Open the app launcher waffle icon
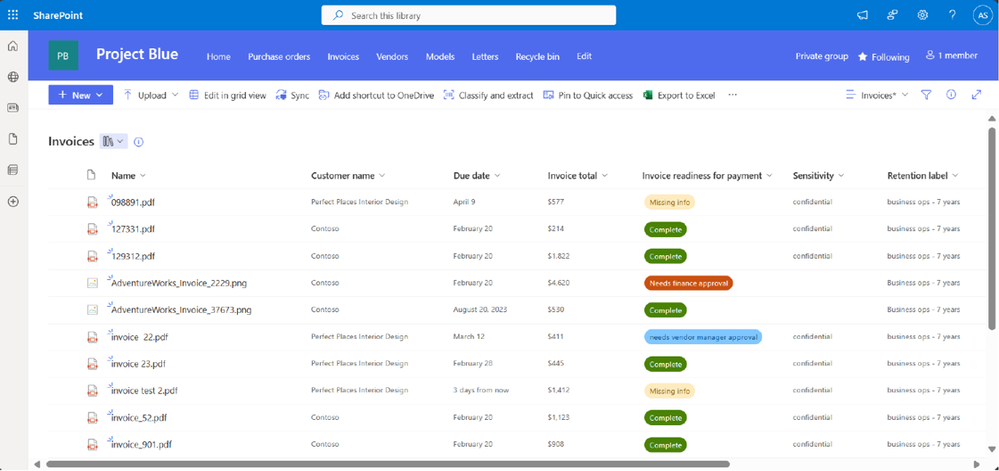The width and height of the screenshot is (999, 471). coord(13,15)
